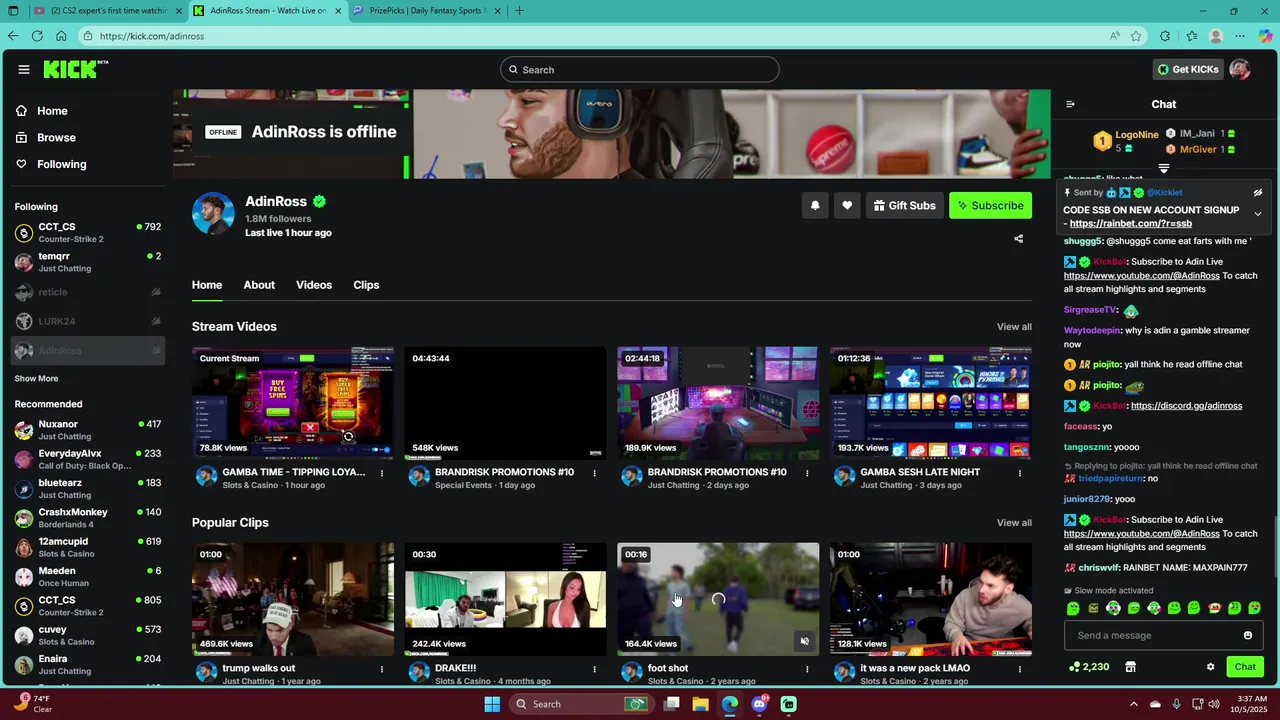The height and width of the screenshot is (720, 1280).
Task: Open EverydayAlvx recommended channel
Action: pos(88,459)
